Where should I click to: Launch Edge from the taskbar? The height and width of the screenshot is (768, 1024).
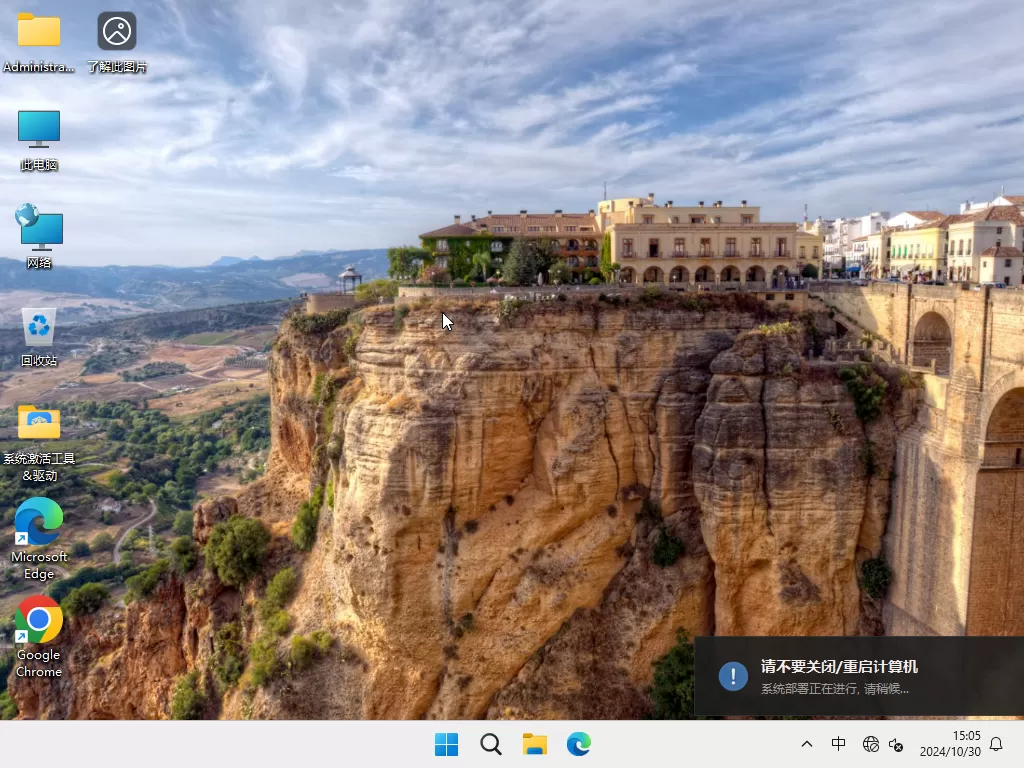click(579, 745)
